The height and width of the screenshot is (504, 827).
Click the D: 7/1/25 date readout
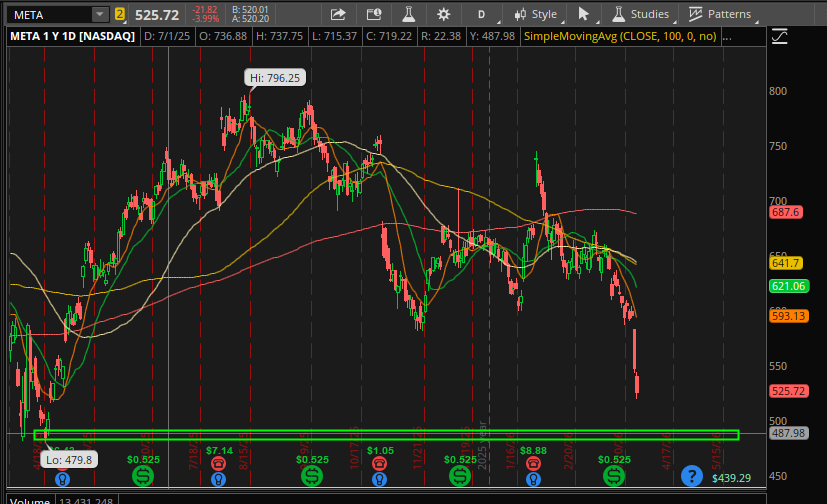pyautogui.click(x=167, y=36)
